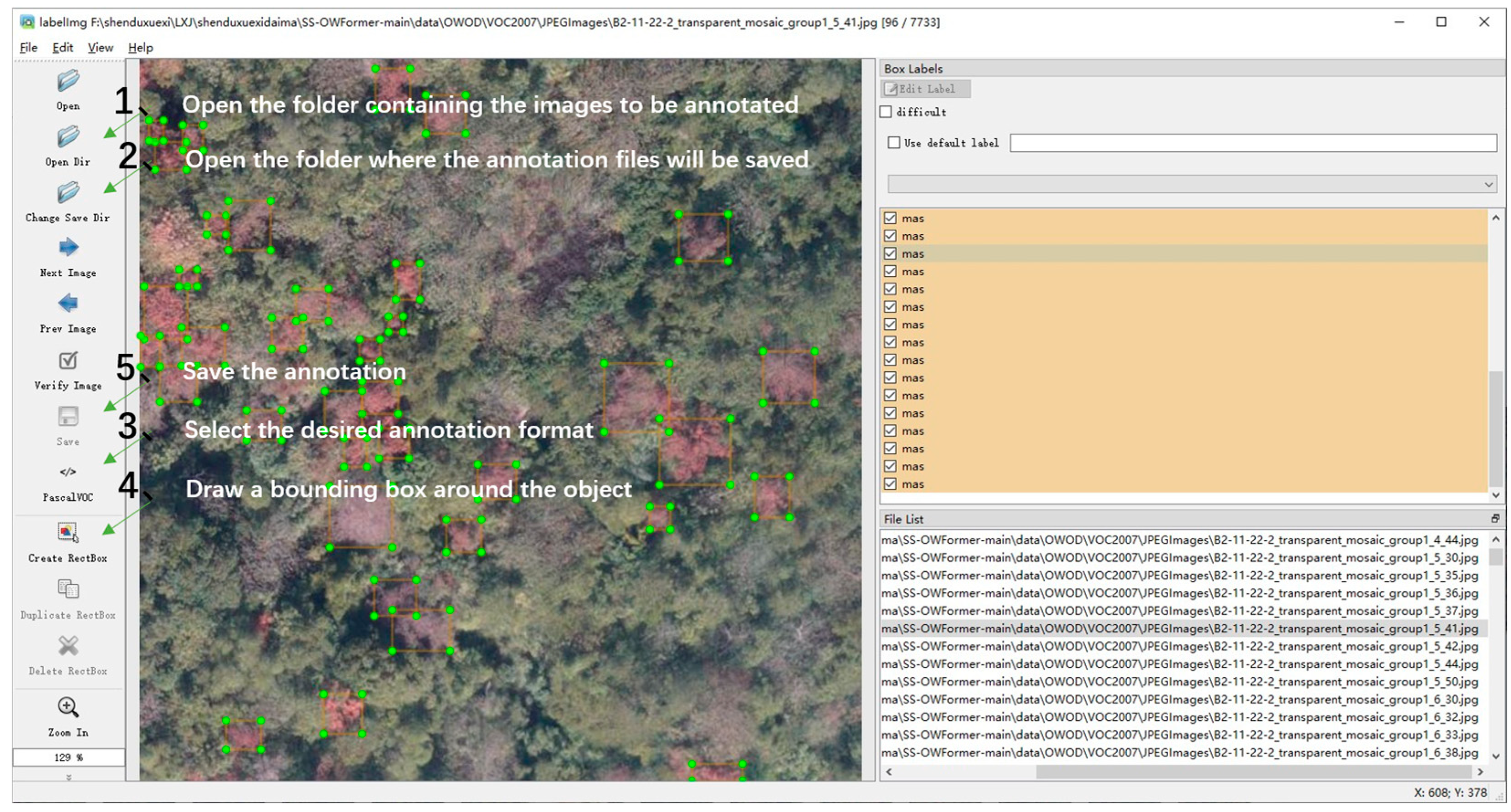Click the Zoom In magnifier icon
1511x812 pixels.
coord(68,707)
